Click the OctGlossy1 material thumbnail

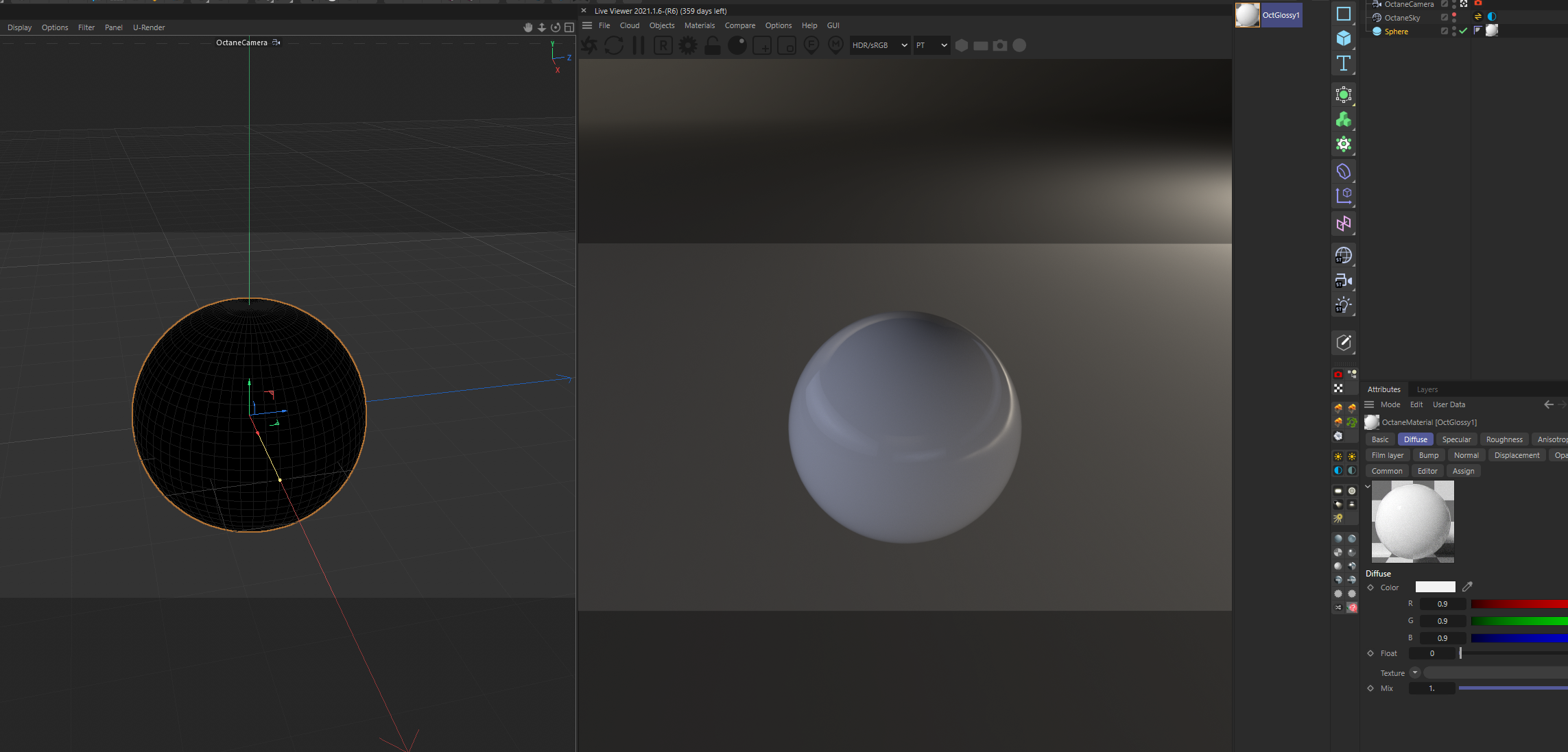pos(1247,15)
